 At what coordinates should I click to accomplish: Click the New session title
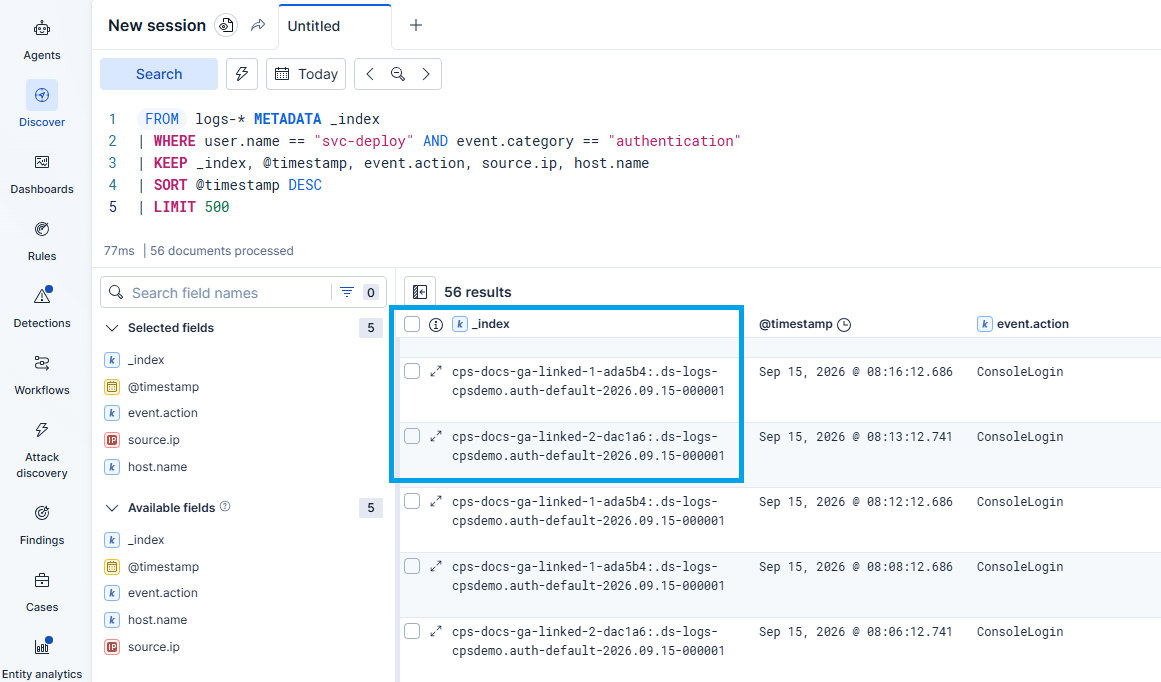pos(157,25)
